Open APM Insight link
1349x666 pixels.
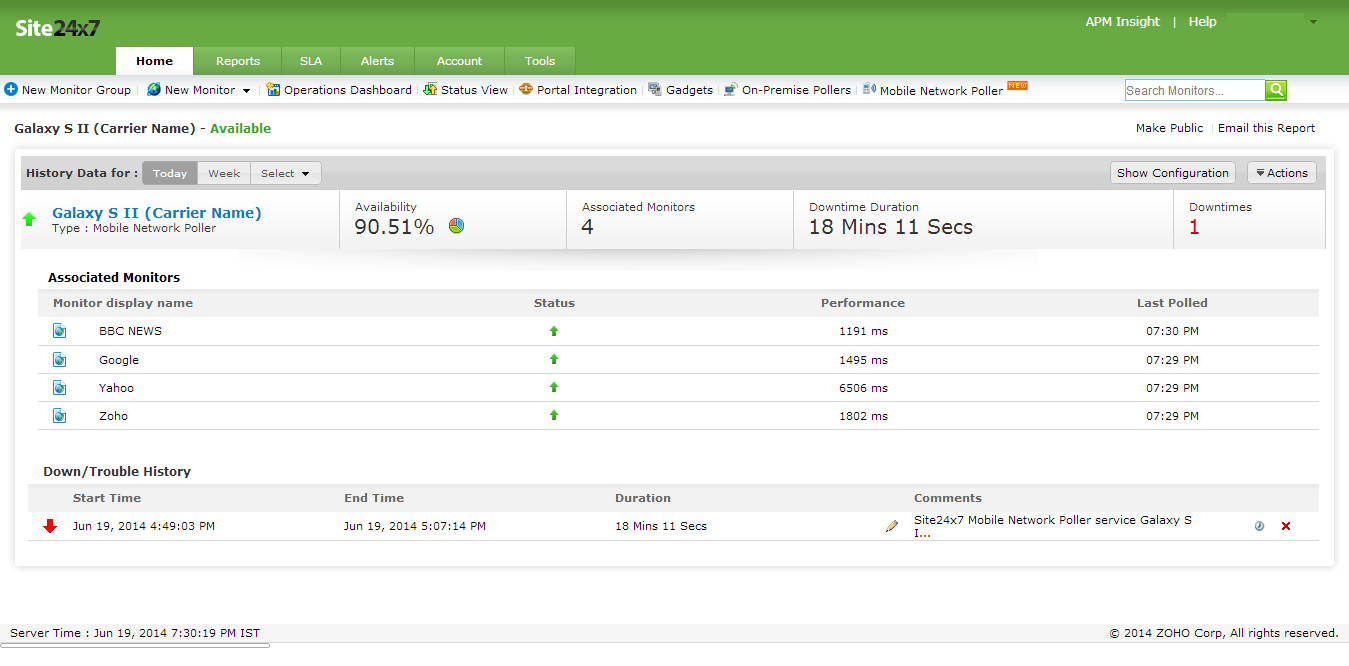1123,22
